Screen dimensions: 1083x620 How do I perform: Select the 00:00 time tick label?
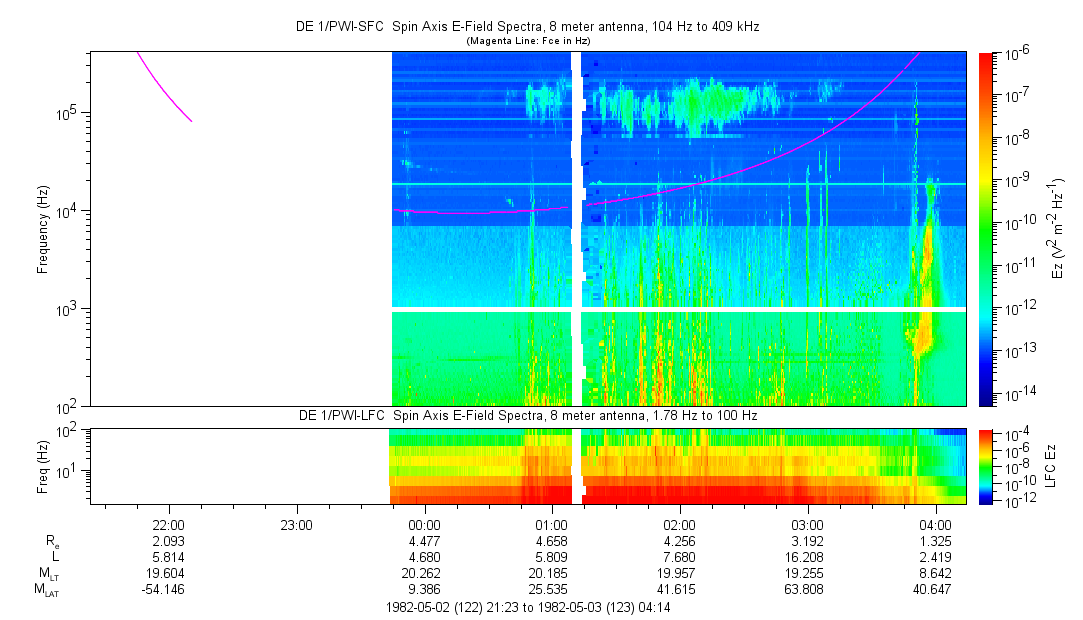point(425,524)
